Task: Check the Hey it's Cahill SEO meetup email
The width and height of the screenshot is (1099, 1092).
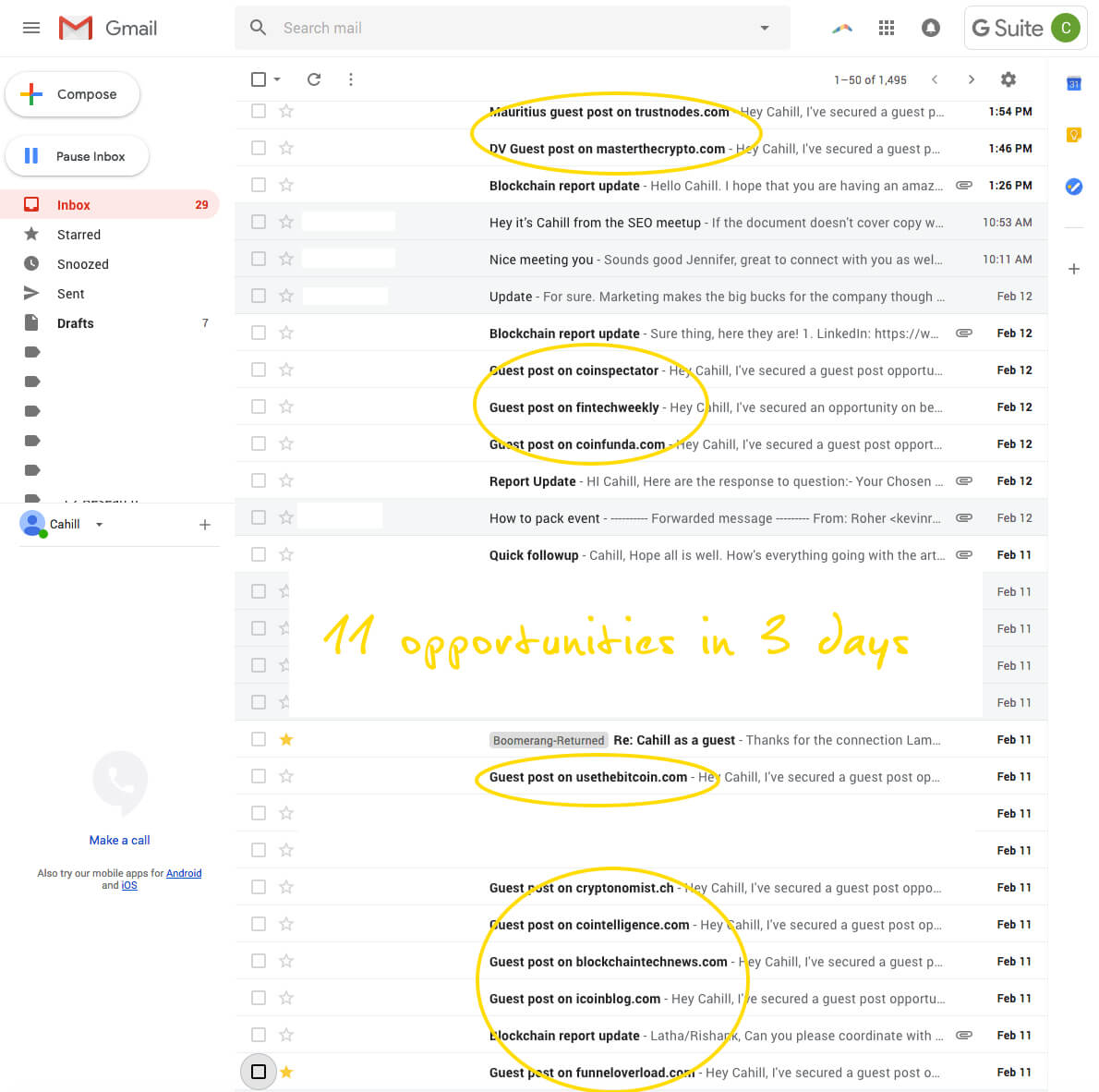Action: point(259,222)
